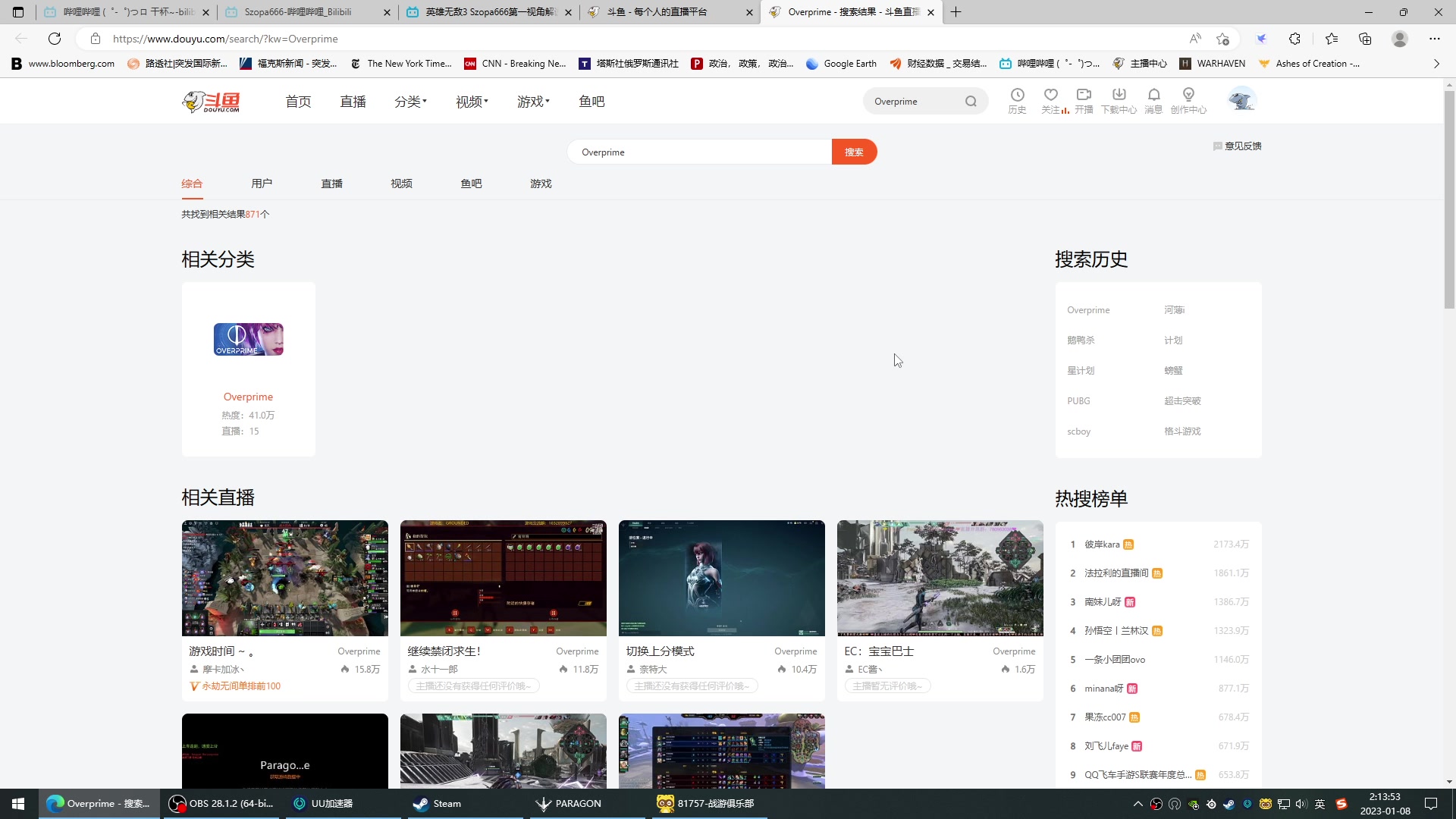Screen dimensions: 1456x819
Task: Switch to the 直播 results tab
Action: (331, 184)
